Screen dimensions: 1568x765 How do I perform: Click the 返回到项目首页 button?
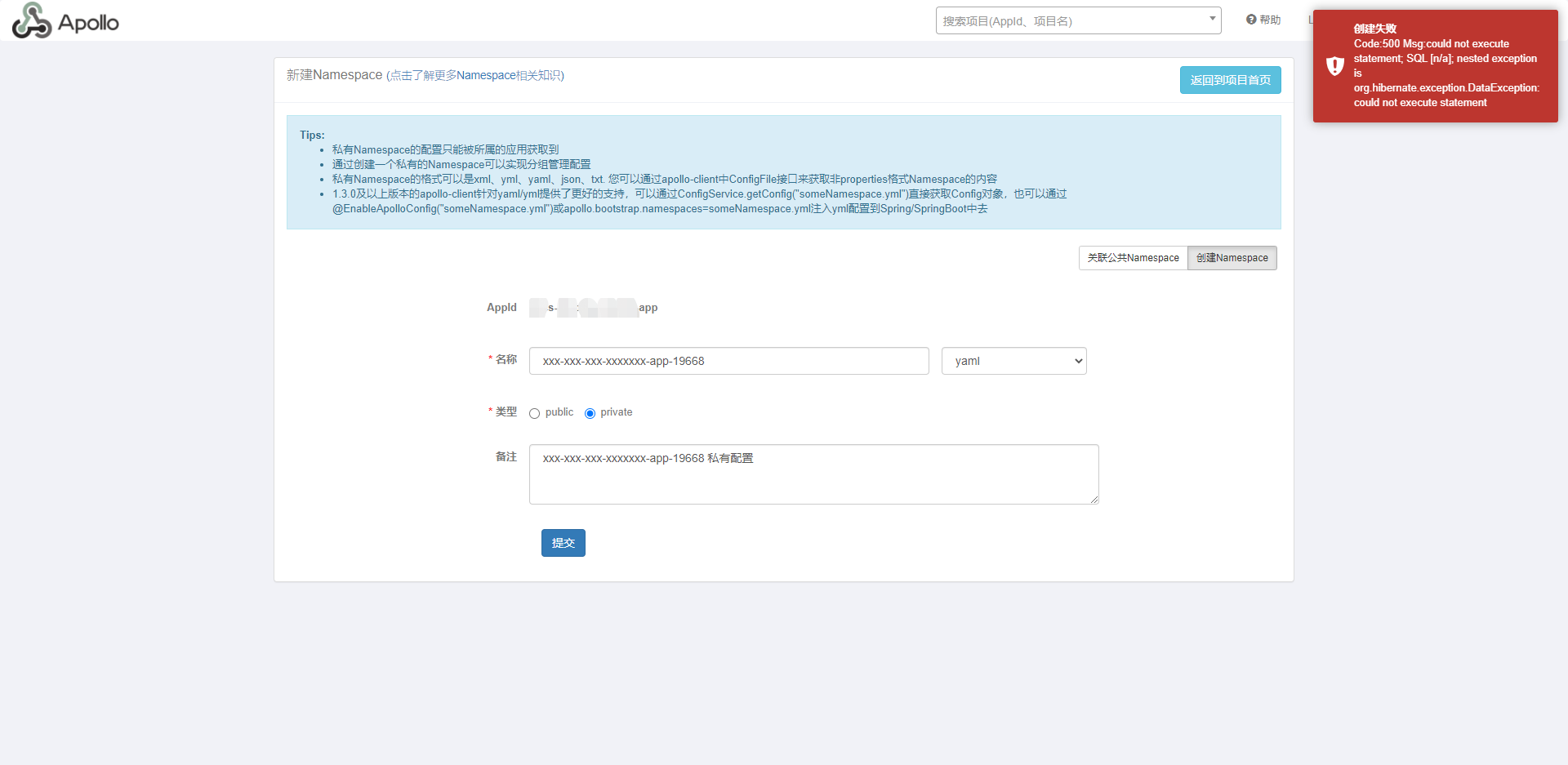1230,79
